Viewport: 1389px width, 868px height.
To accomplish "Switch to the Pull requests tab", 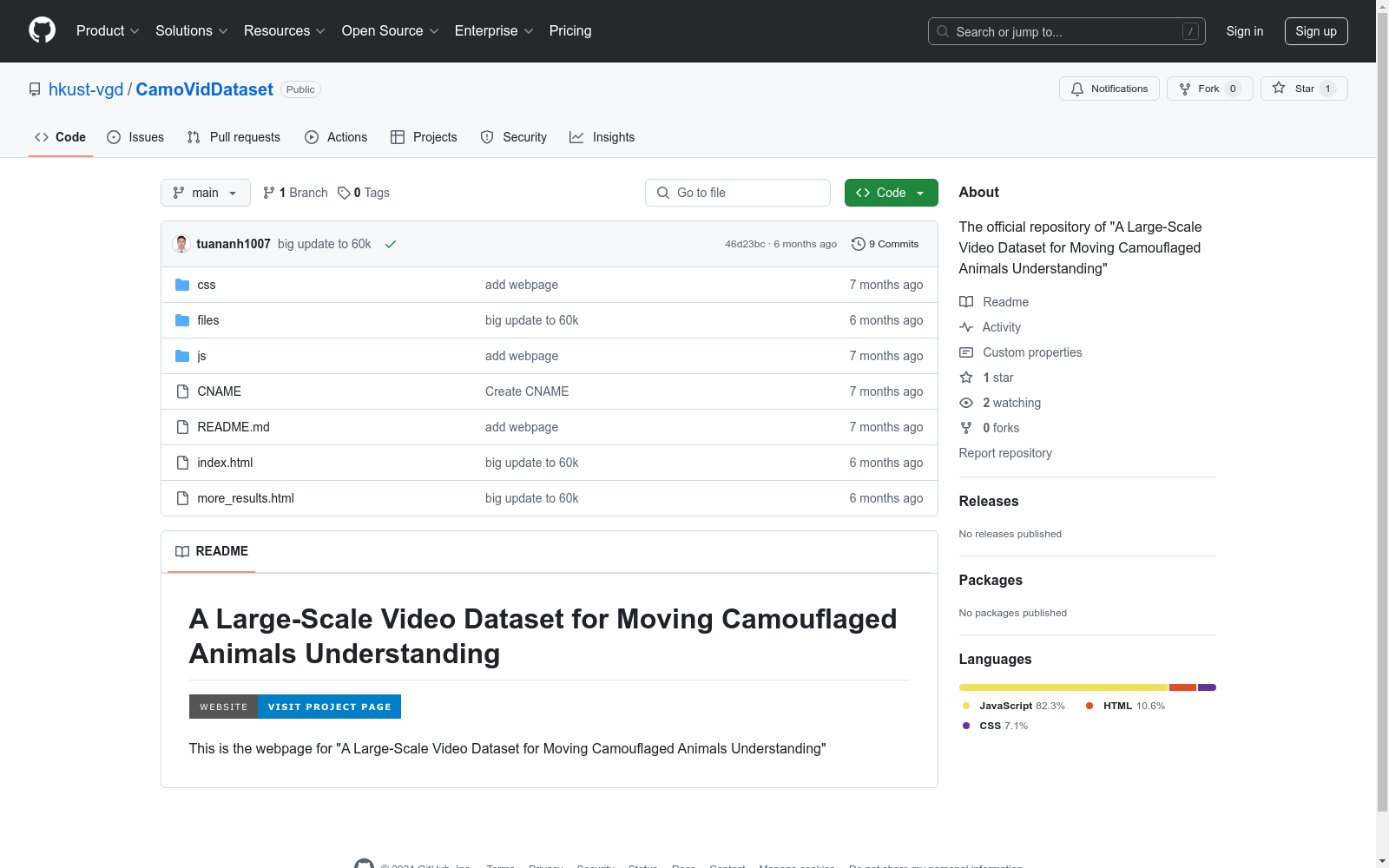I will tap(234, 137).
